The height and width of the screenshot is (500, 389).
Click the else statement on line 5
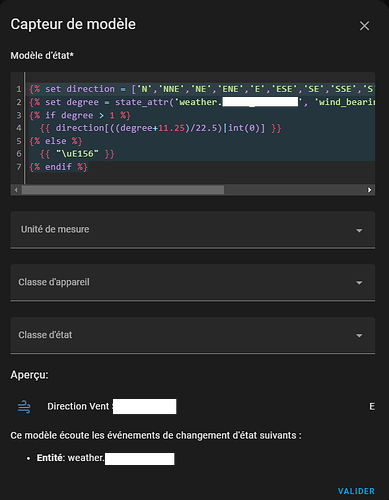(x=56, y=141)
